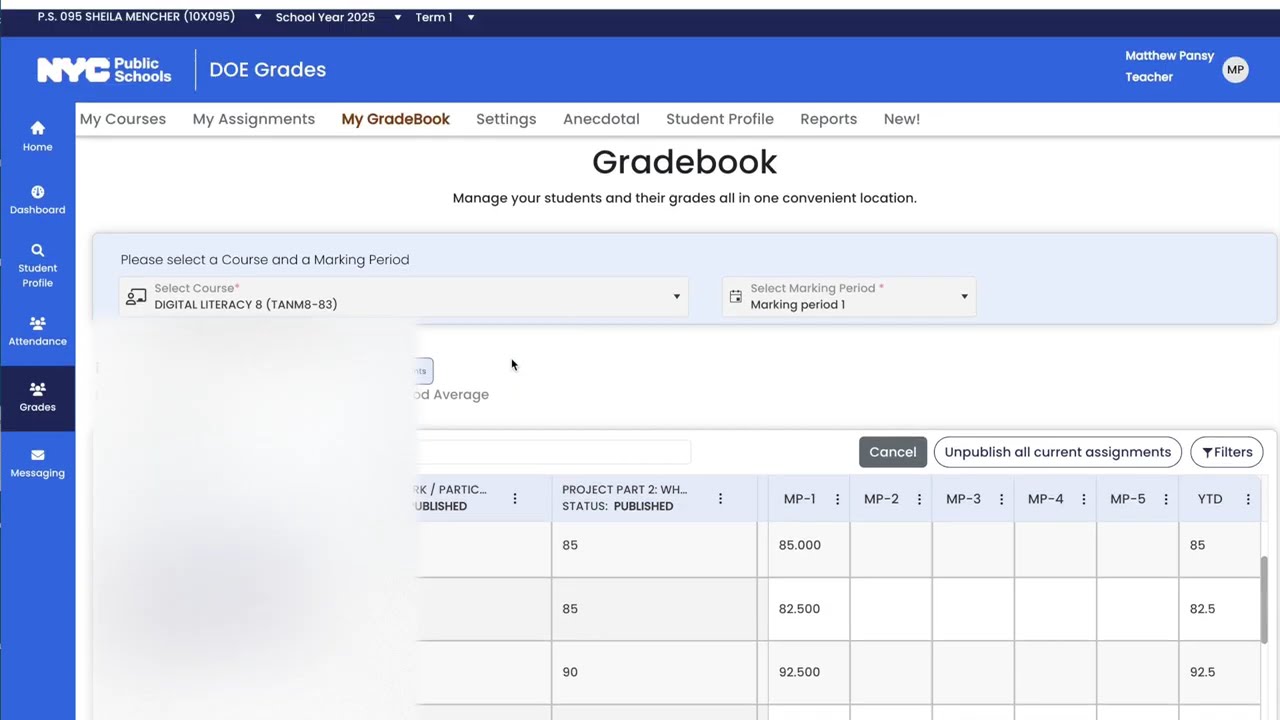Open the Filters button
The image size is (1280, 720).
(x=1227, y=452)
